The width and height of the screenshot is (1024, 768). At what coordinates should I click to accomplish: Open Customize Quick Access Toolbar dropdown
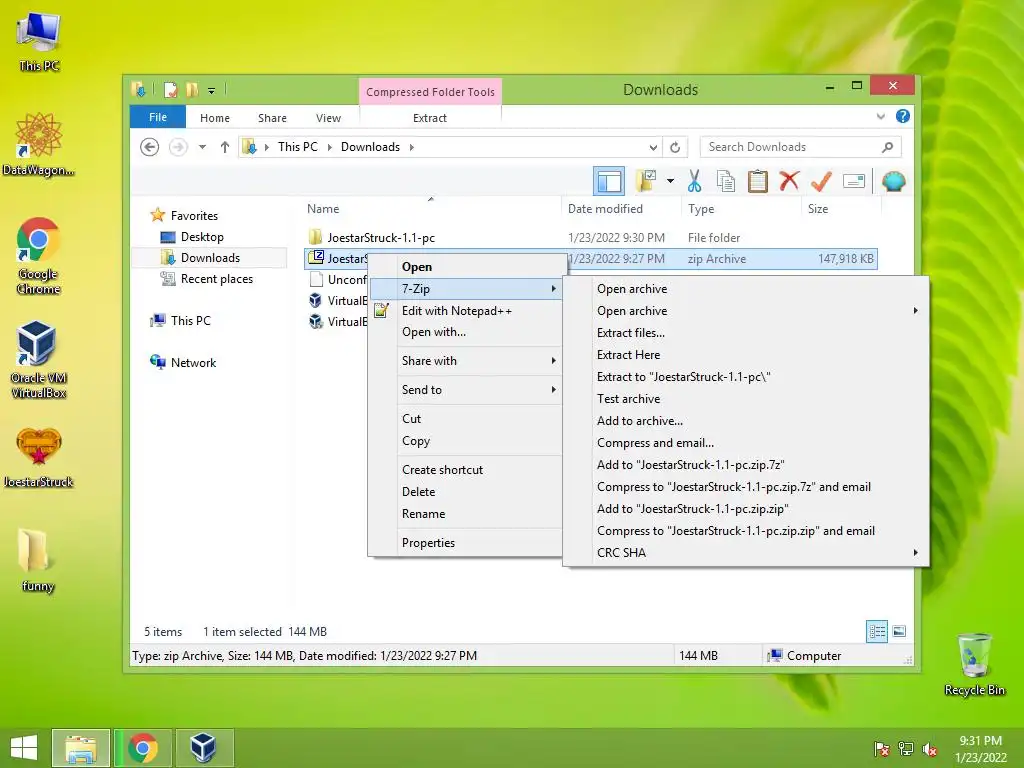(212, 91)
